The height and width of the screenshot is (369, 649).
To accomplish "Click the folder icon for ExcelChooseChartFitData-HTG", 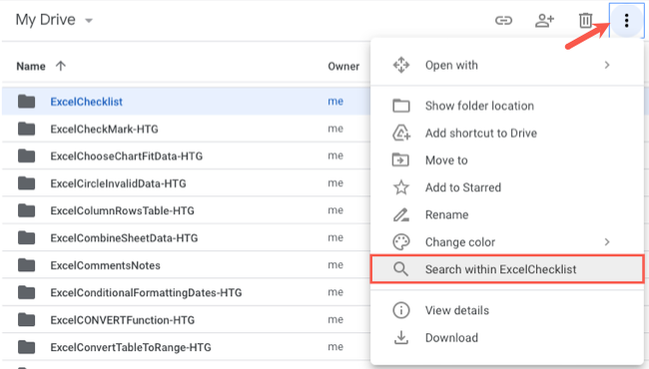I will coord(26,156).
